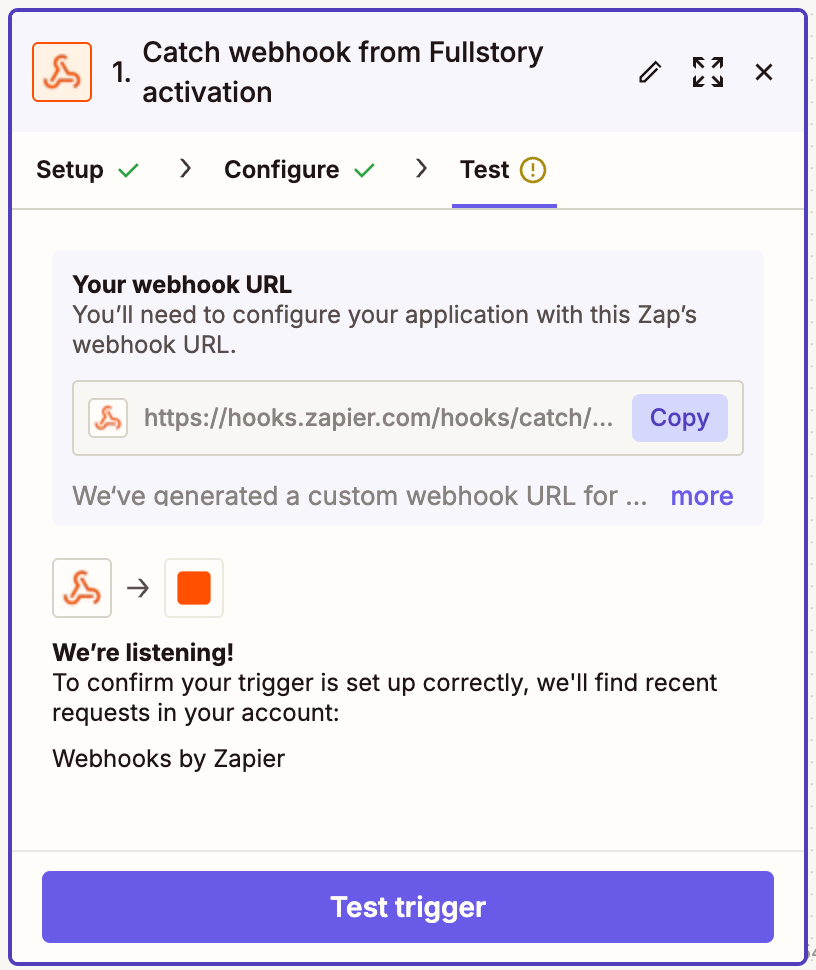Copy the webhook URL

coord(679,418)
